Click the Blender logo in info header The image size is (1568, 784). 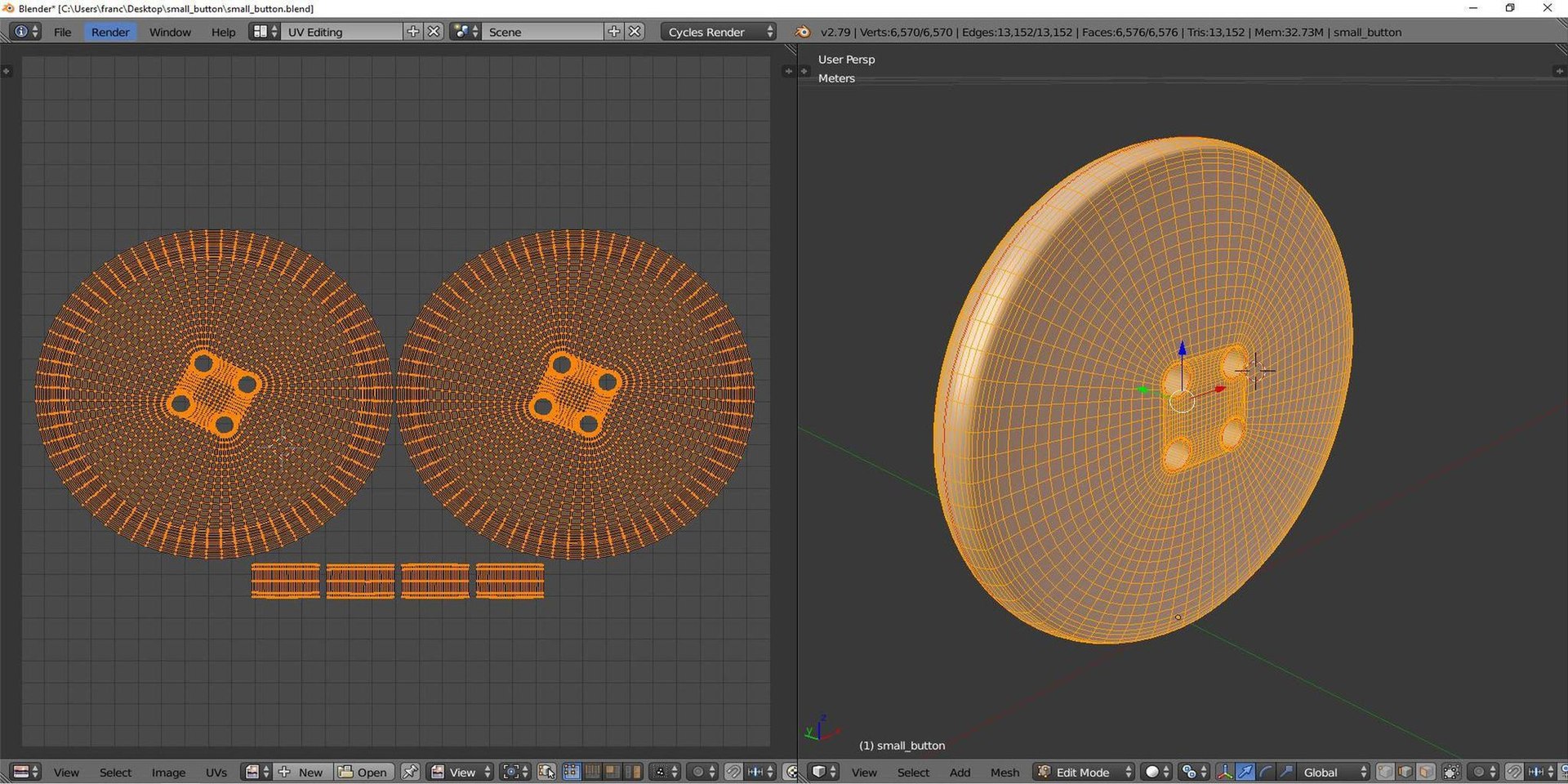pos(803,32)
